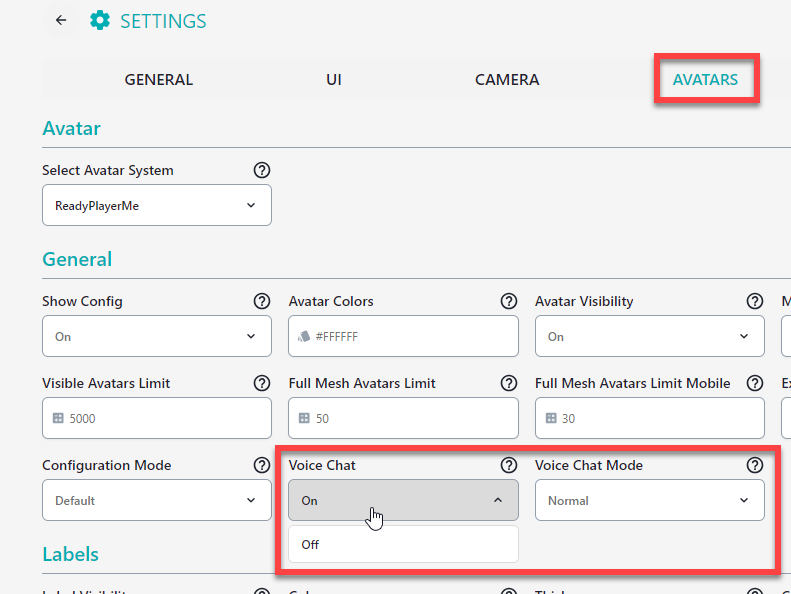
Task: Click the Full Mesh Avatars Limit Mobile 30 field
Action: tap(650, 418)
